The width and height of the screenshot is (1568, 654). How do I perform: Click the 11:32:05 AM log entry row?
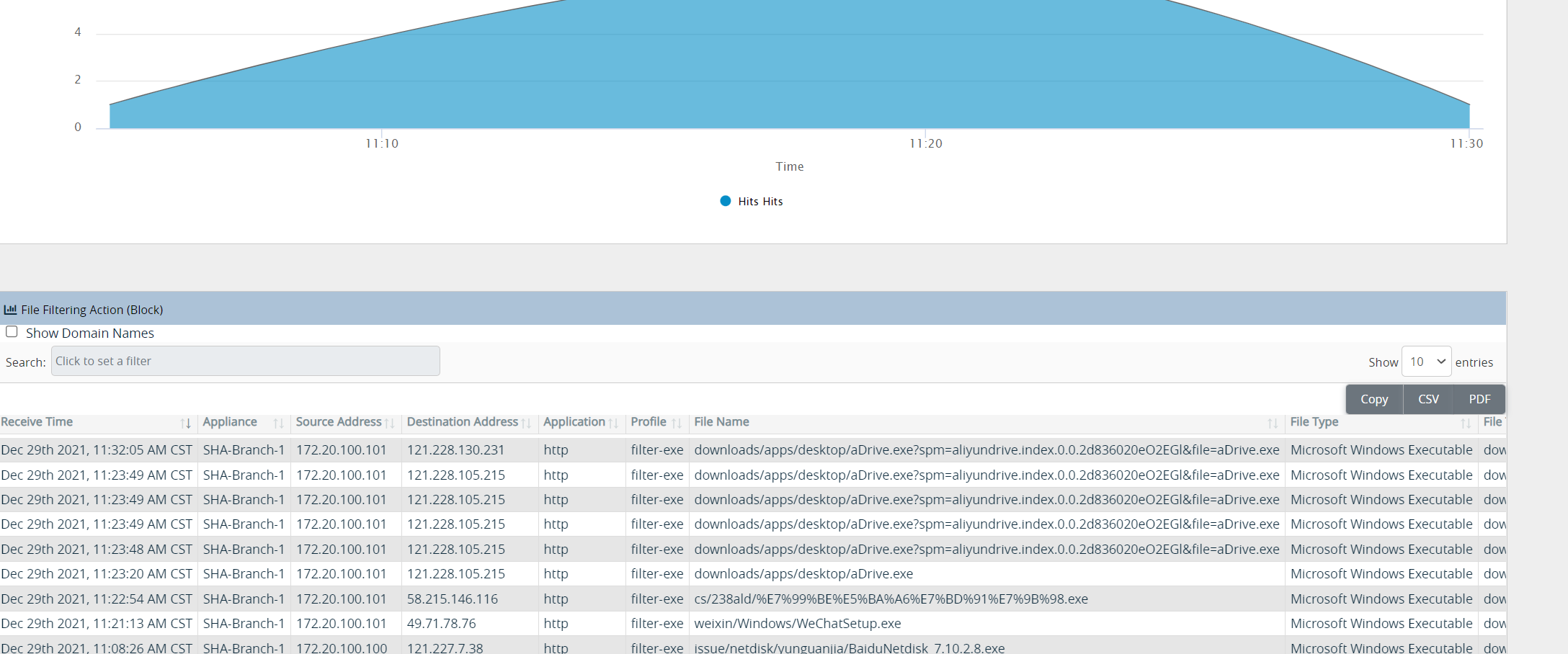tap(97, 450)
